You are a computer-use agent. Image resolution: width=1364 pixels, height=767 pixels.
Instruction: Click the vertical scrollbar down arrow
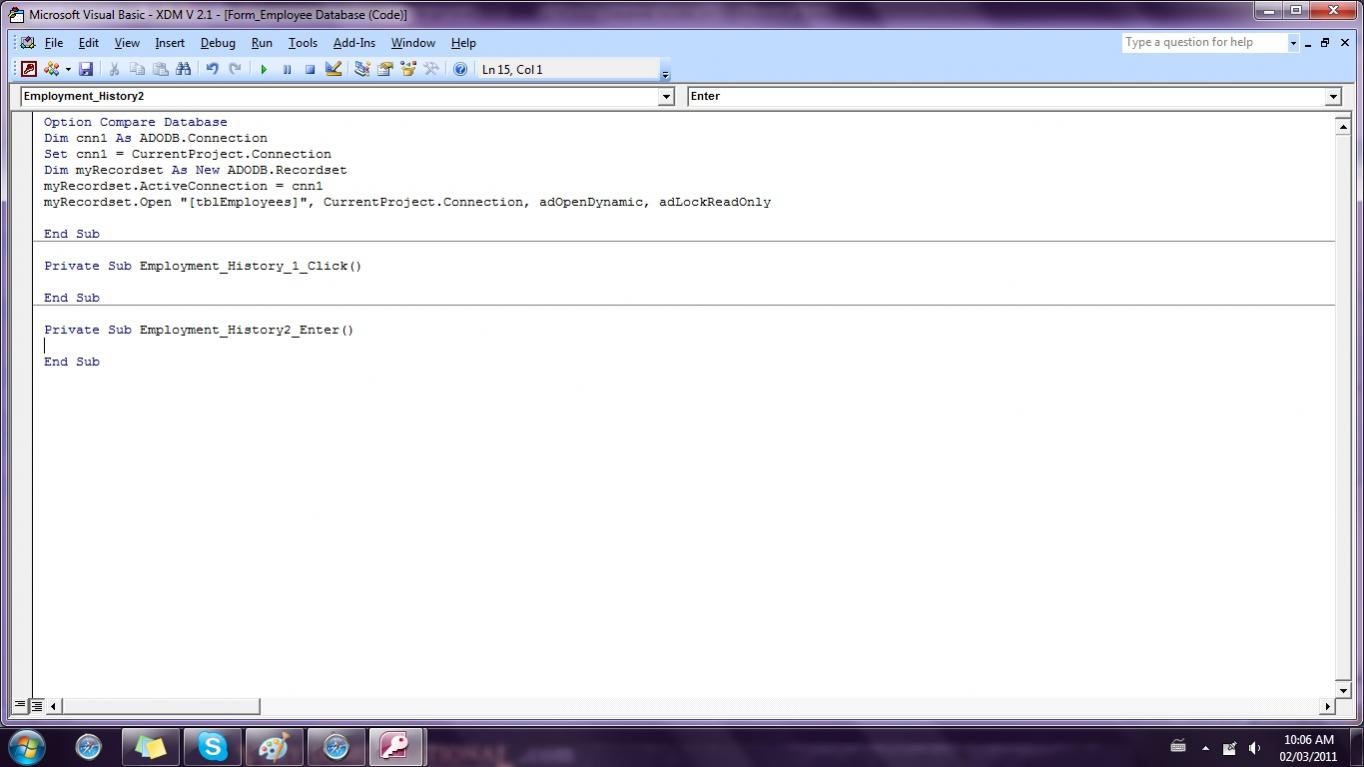pyautogui.click(x=1343, y=690)
